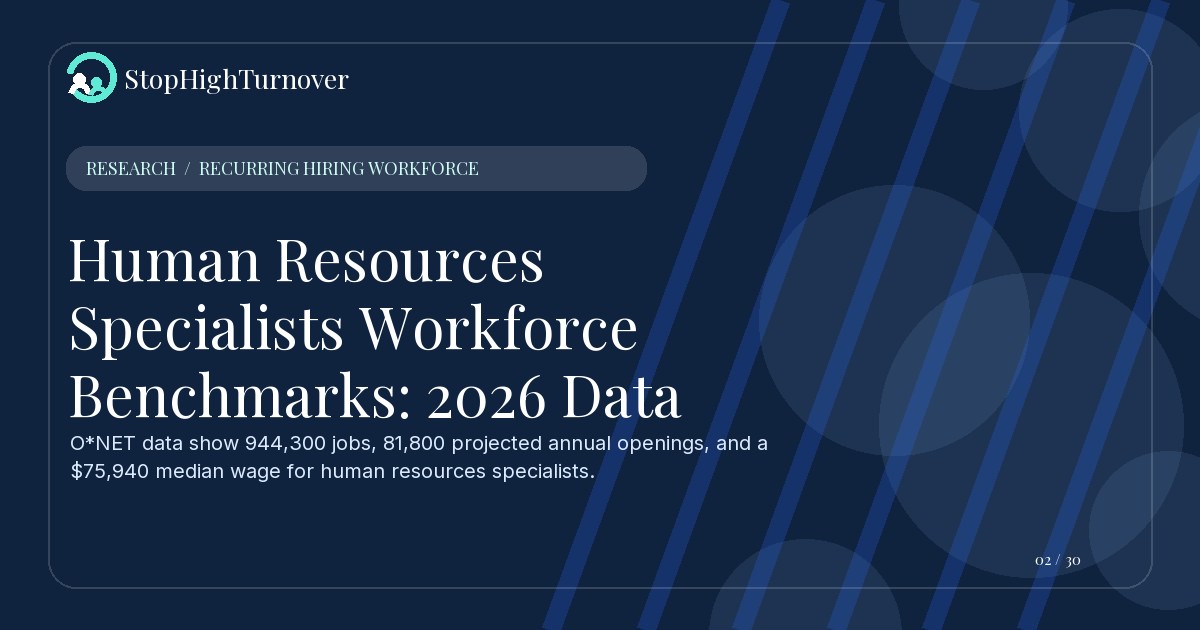Select the Research / Recurring Hiring Workforce pill
Viewport: 1200px width, 630px height.
356,168
